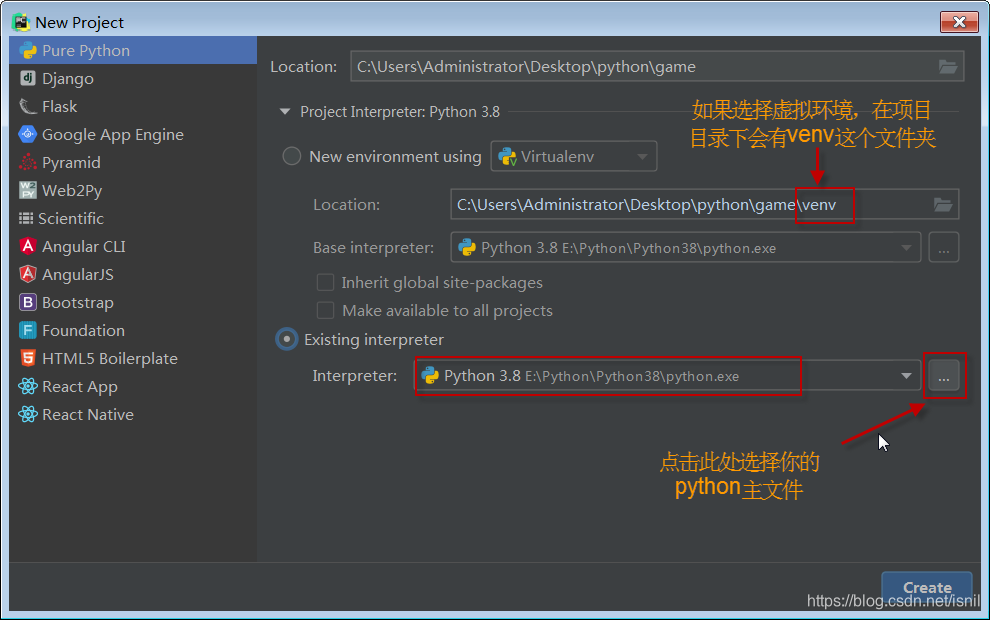This screenshot has width=990, height=620.
Task: Click the PyCharm icon in title bar
Action: tap(21, 22)
